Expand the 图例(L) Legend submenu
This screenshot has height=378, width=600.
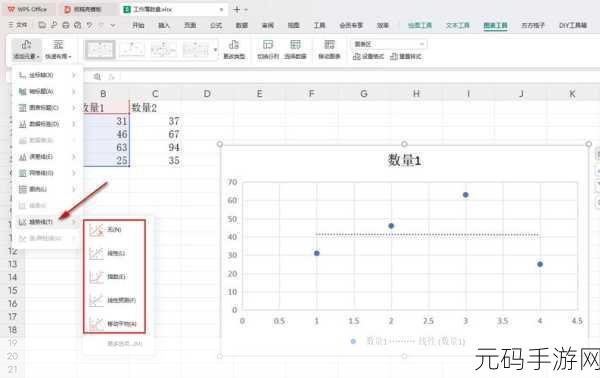pyautogui.click(x=47, y=189)
